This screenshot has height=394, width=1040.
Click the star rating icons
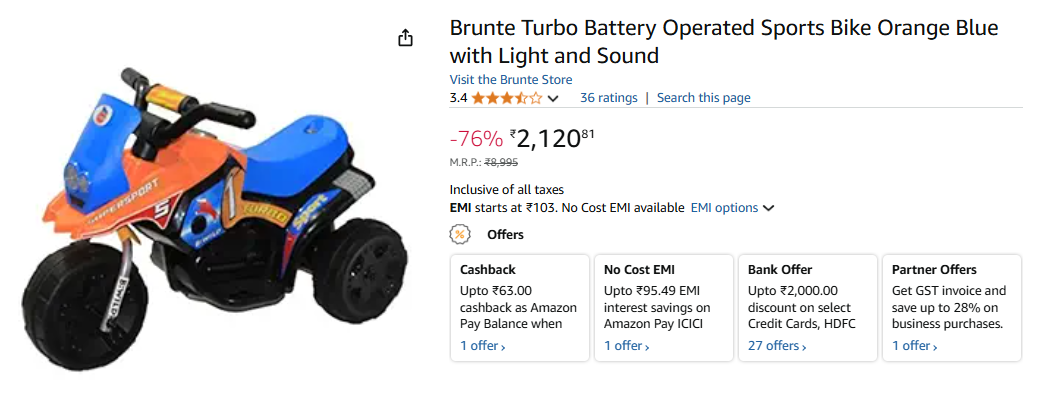coord(507,98)
